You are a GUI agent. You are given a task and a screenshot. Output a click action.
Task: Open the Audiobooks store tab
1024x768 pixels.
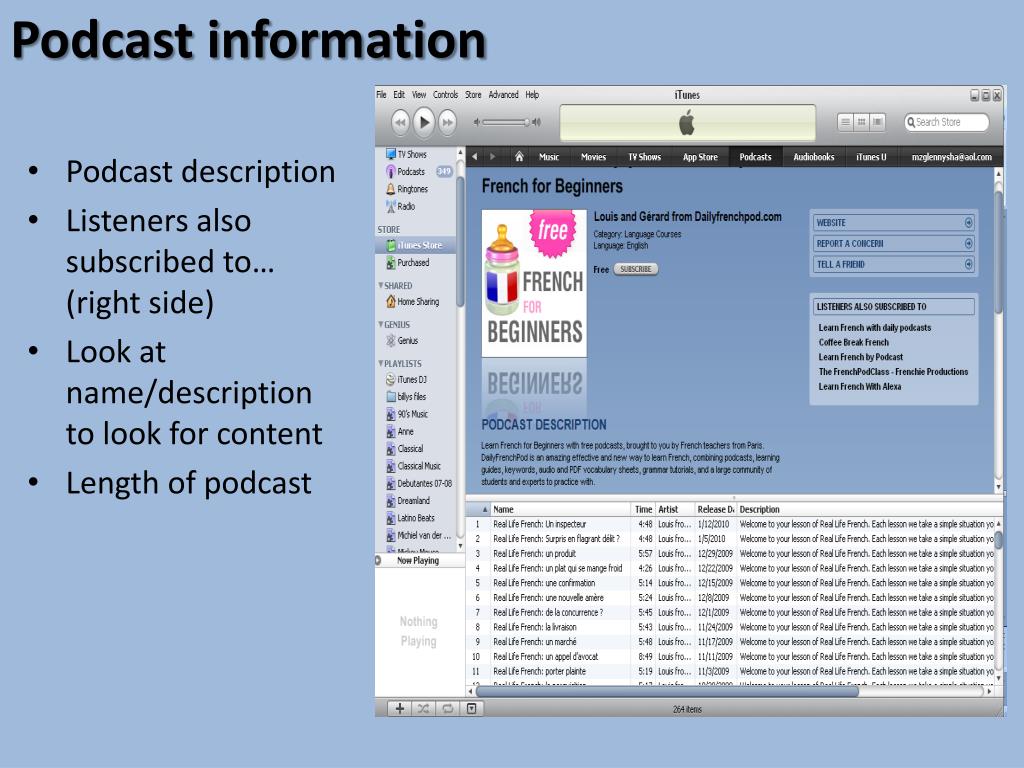814,157
